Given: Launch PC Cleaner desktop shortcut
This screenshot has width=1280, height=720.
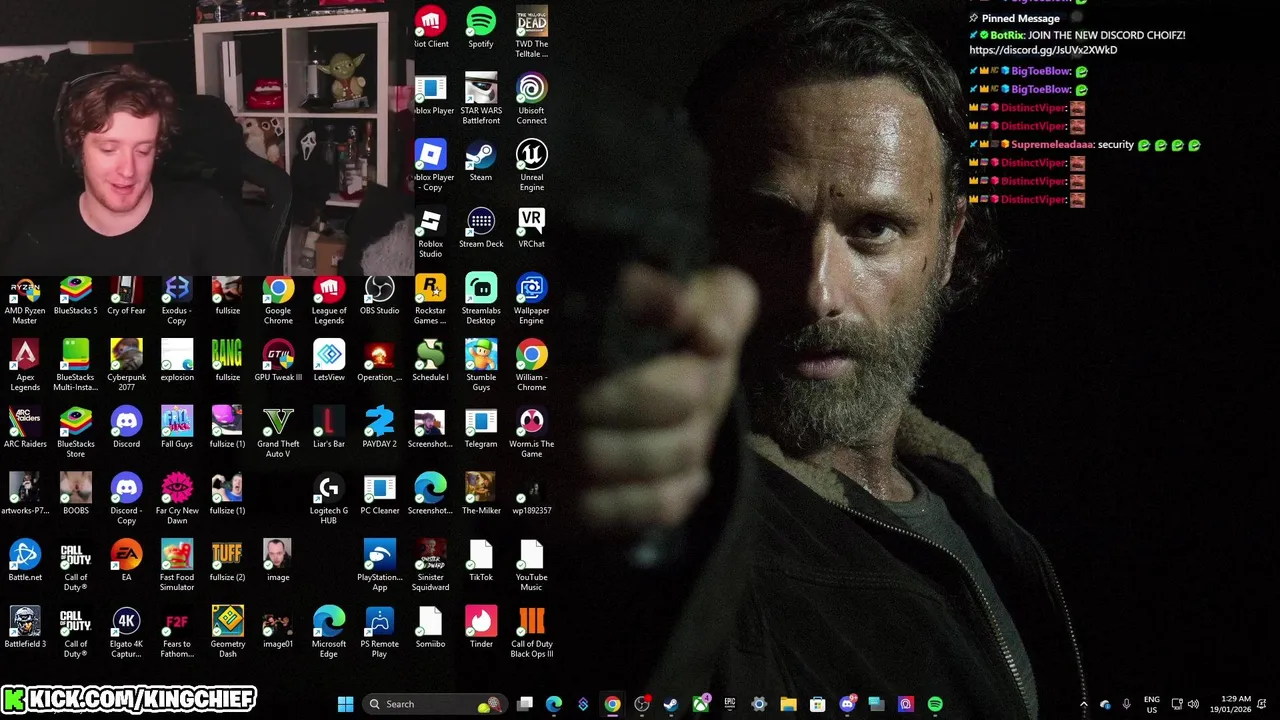Looking at the screenshot, I should pyautogui.click(x=379, y=494).
